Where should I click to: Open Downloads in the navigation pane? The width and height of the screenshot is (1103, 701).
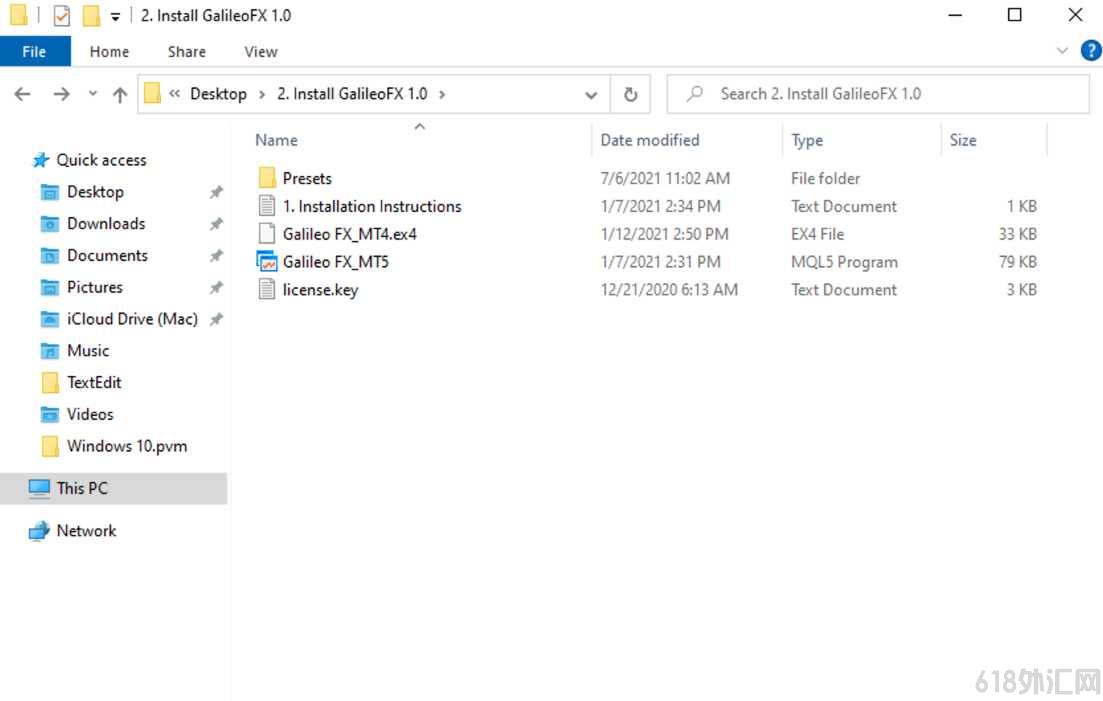[106, 224]
